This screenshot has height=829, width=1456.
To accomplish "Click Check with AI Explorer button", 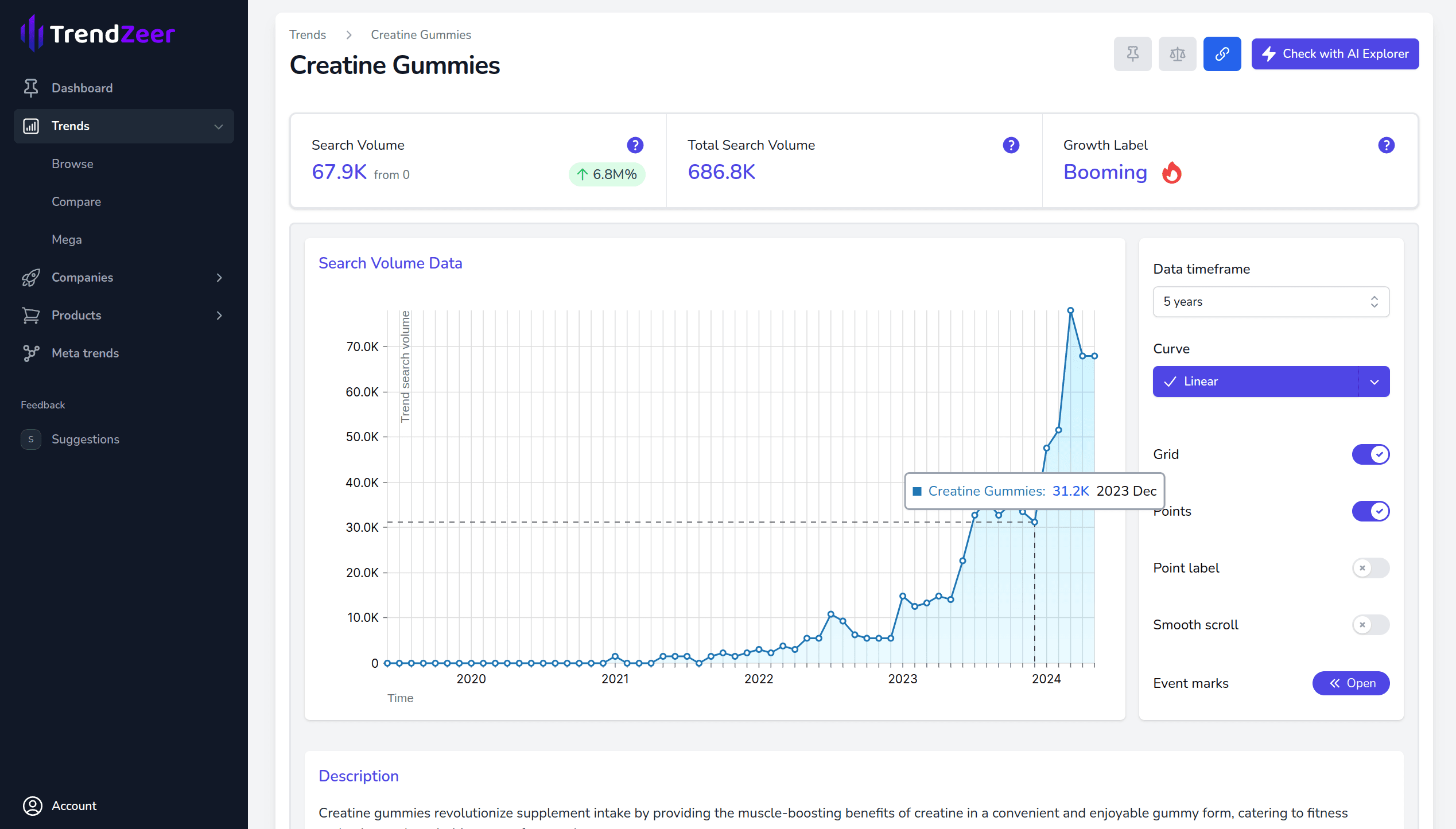I will [1335, 54].
